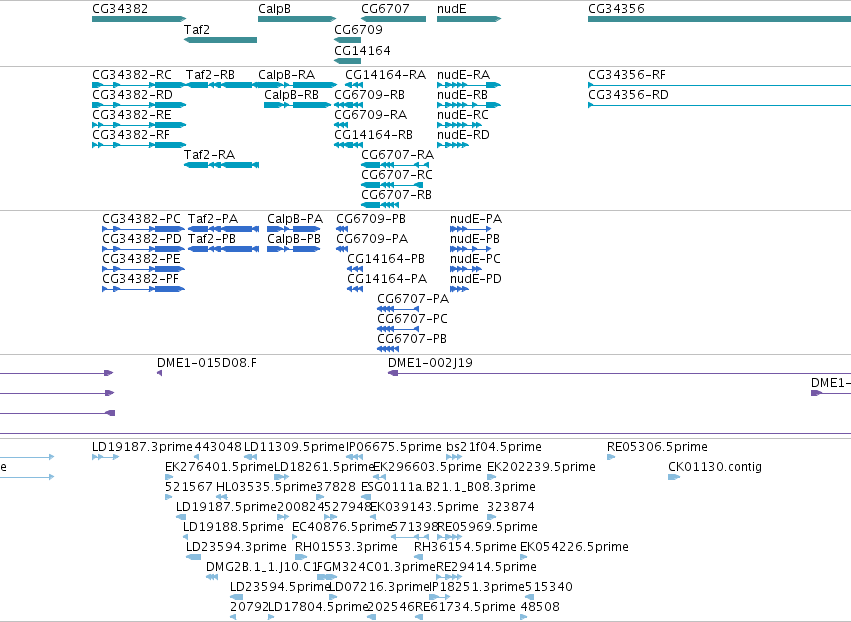
Task: Select the CalpB gene feature
Action: (x=297, y=19)
